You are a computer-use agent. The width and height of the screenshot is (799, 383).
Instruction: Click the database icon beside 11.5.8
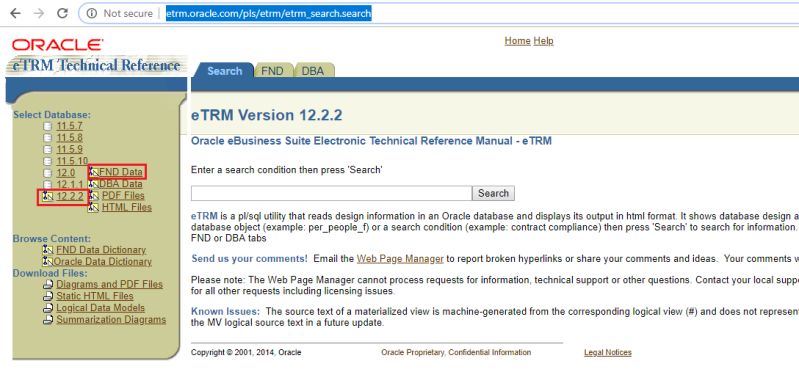click(47, 138)
